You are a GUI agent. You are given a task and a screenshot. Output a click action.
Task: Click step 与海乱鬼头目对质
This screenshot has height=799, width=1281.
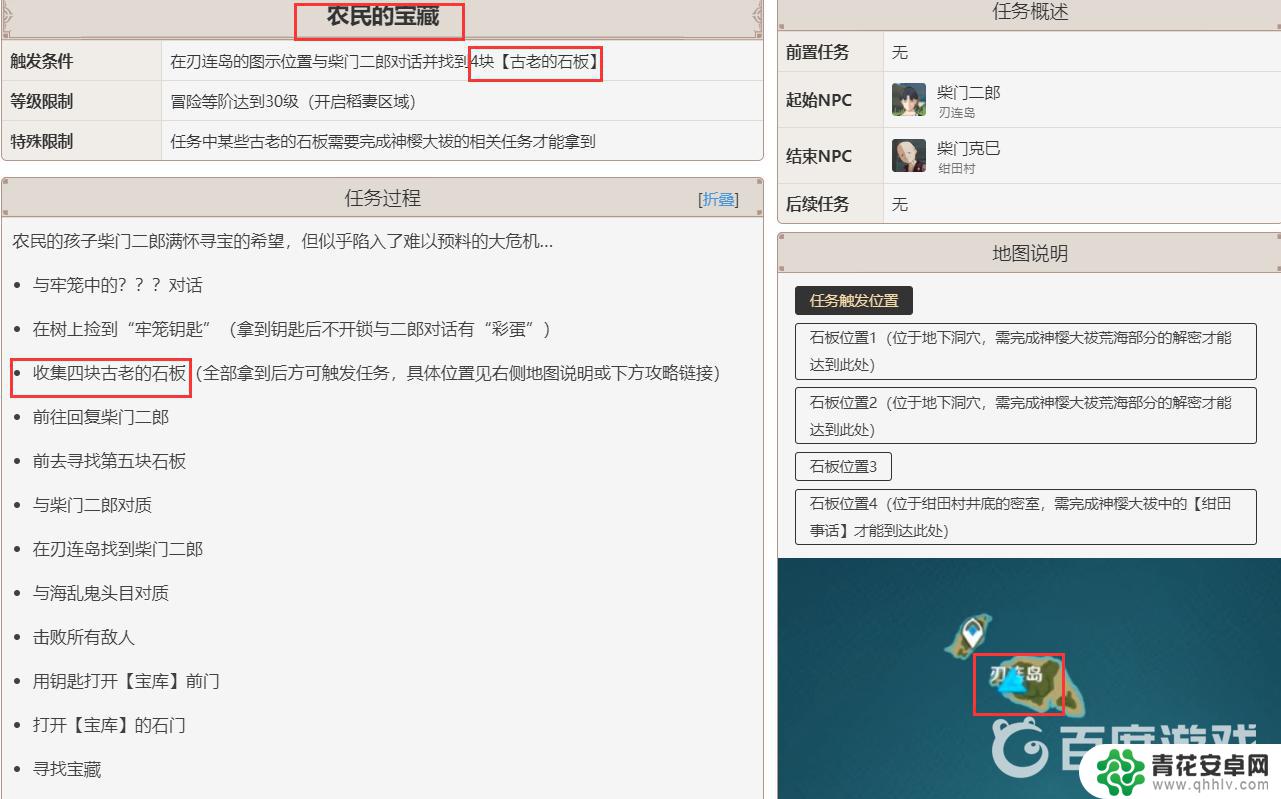coord(101,593)
